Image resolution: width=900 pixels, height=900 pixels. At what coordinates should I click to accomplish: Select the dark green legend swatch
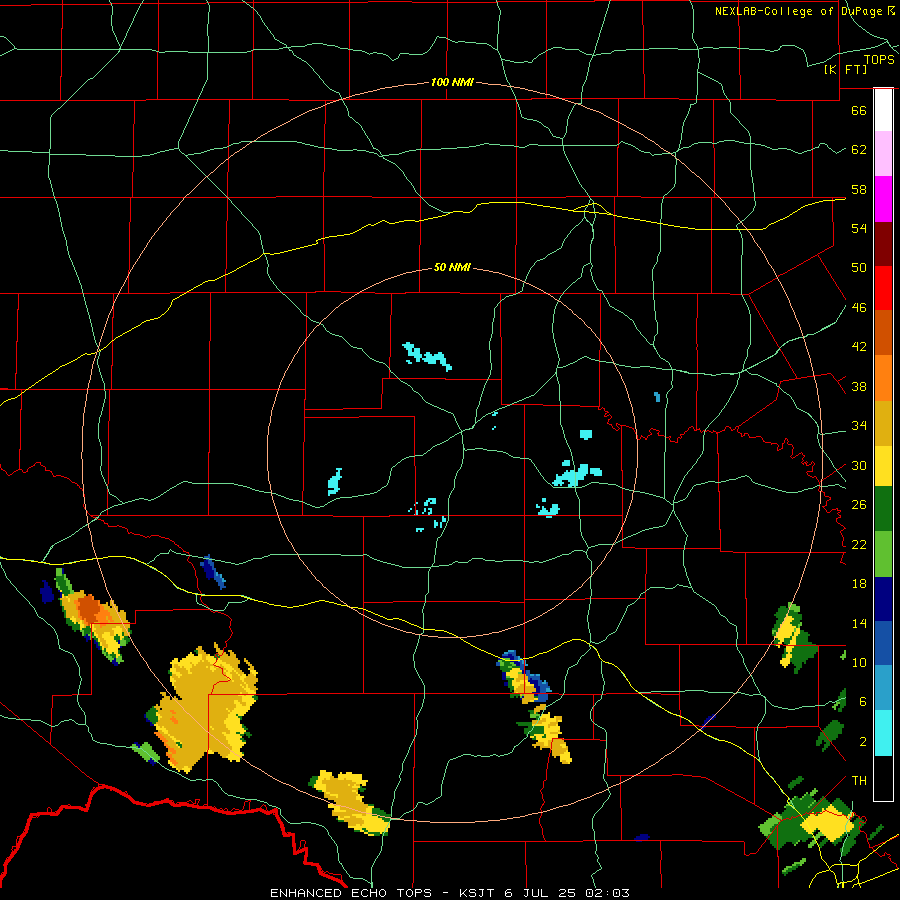883,509
